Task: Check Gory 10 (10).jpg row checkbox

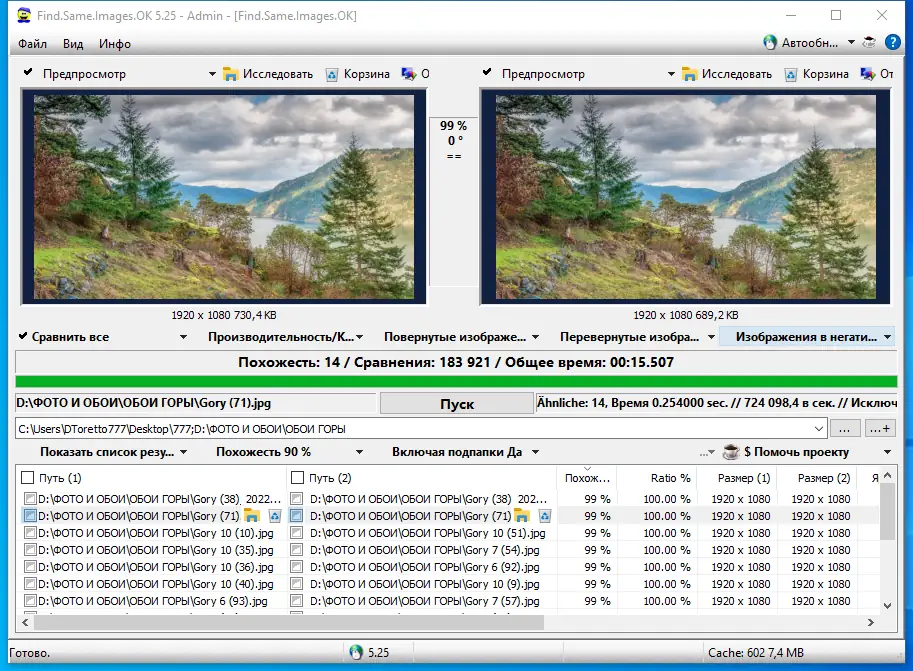Action: tap(30, 532)
